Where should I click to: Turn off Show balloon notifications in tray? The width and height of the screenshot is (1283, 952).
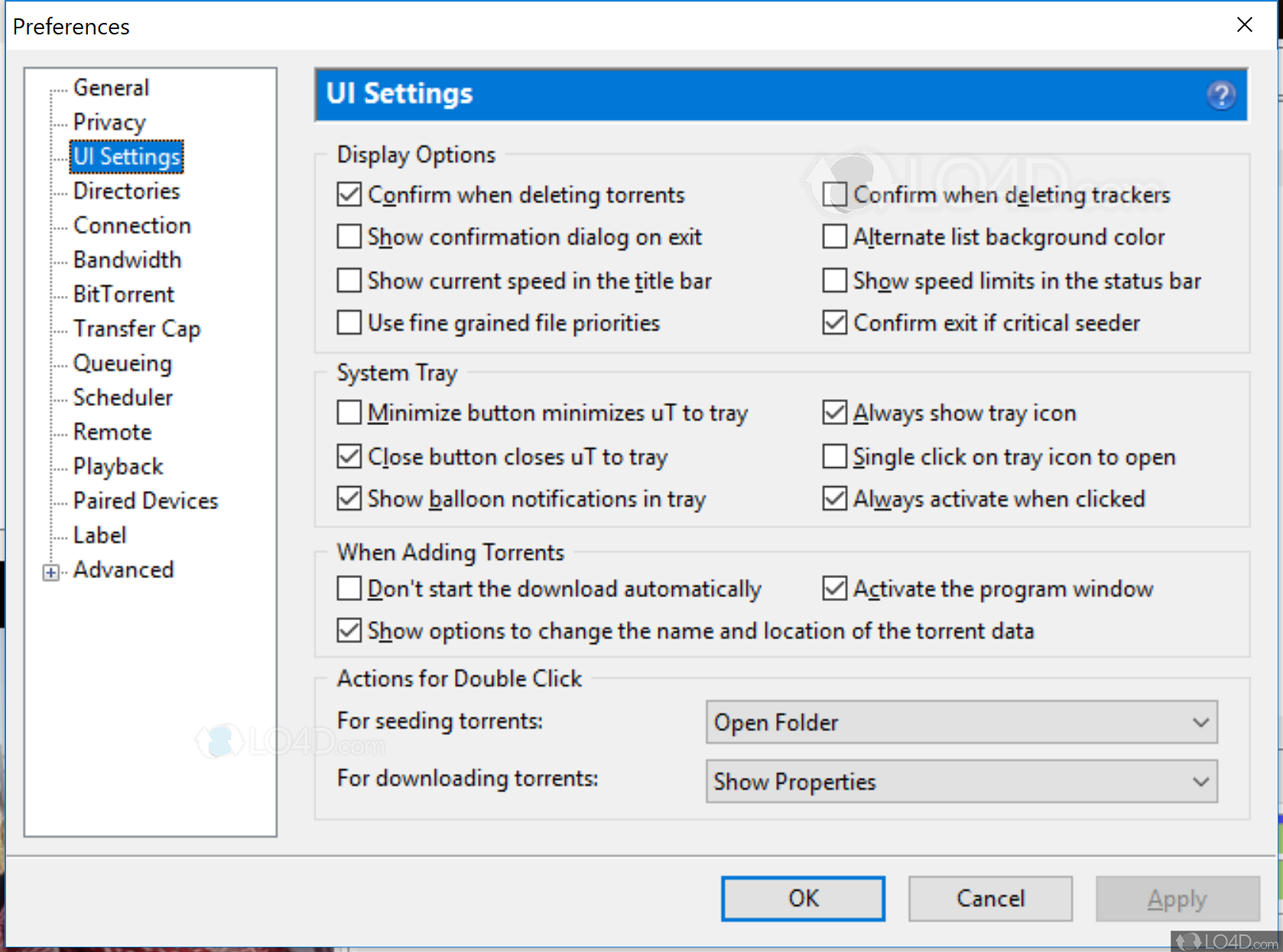pos(349,499)
